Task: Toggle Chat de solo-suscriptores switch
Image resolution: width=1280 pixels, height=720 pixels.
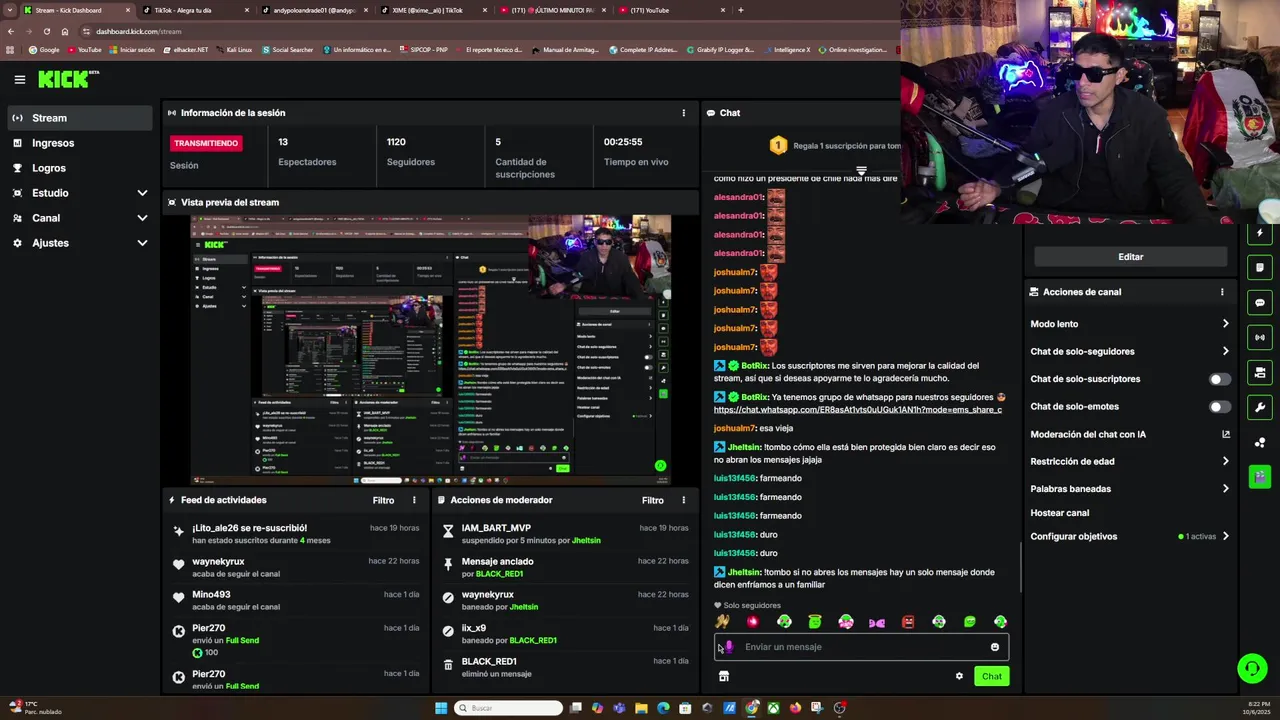Action: tap(1220, 379)
